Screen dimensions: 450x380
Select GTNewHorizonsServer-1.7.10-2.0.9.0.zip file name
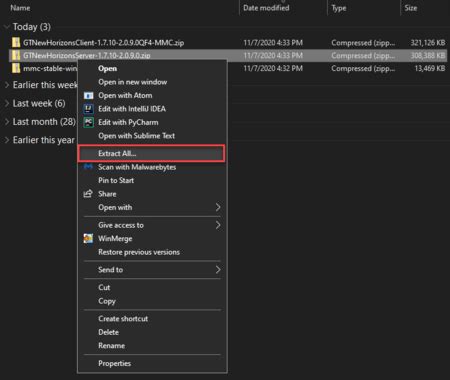[87, 55]
